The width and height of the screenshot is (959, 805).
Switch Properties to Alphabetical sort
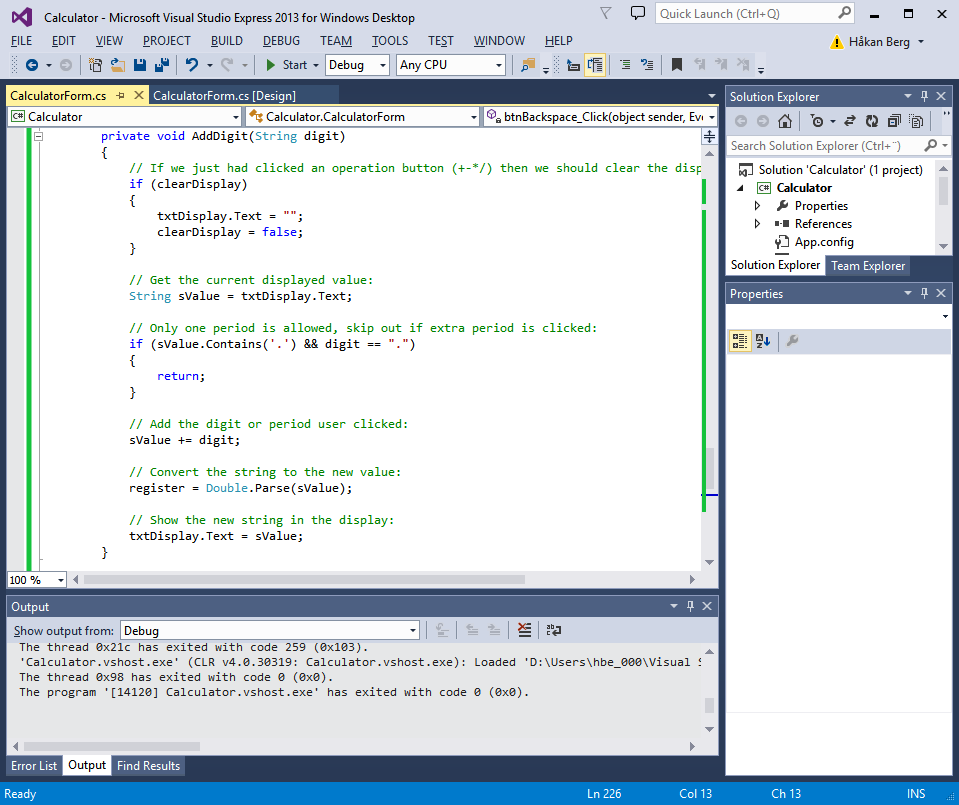tap(763, 341)
